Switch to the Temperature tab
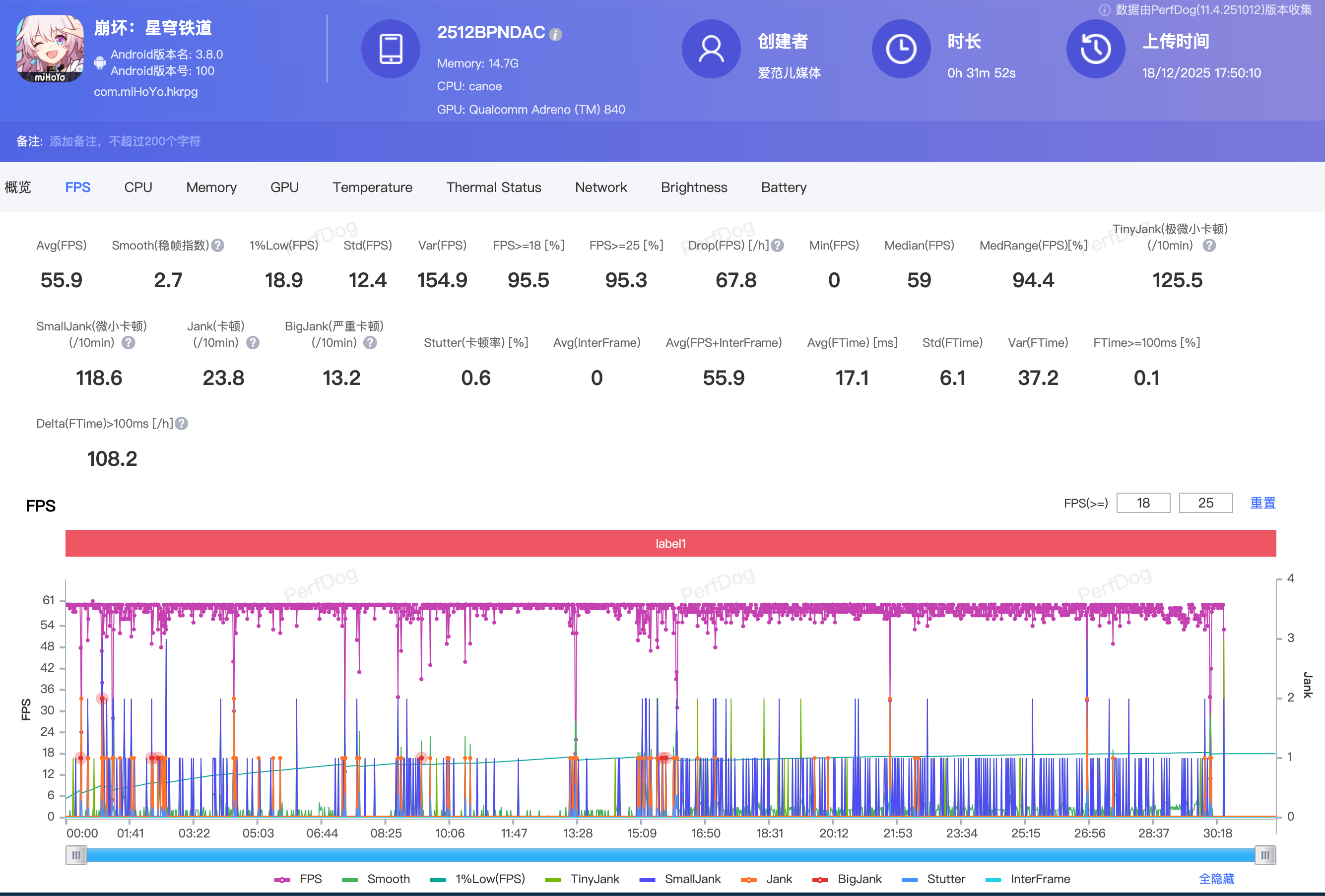1325x896 pixels. (x=372, y=188)
